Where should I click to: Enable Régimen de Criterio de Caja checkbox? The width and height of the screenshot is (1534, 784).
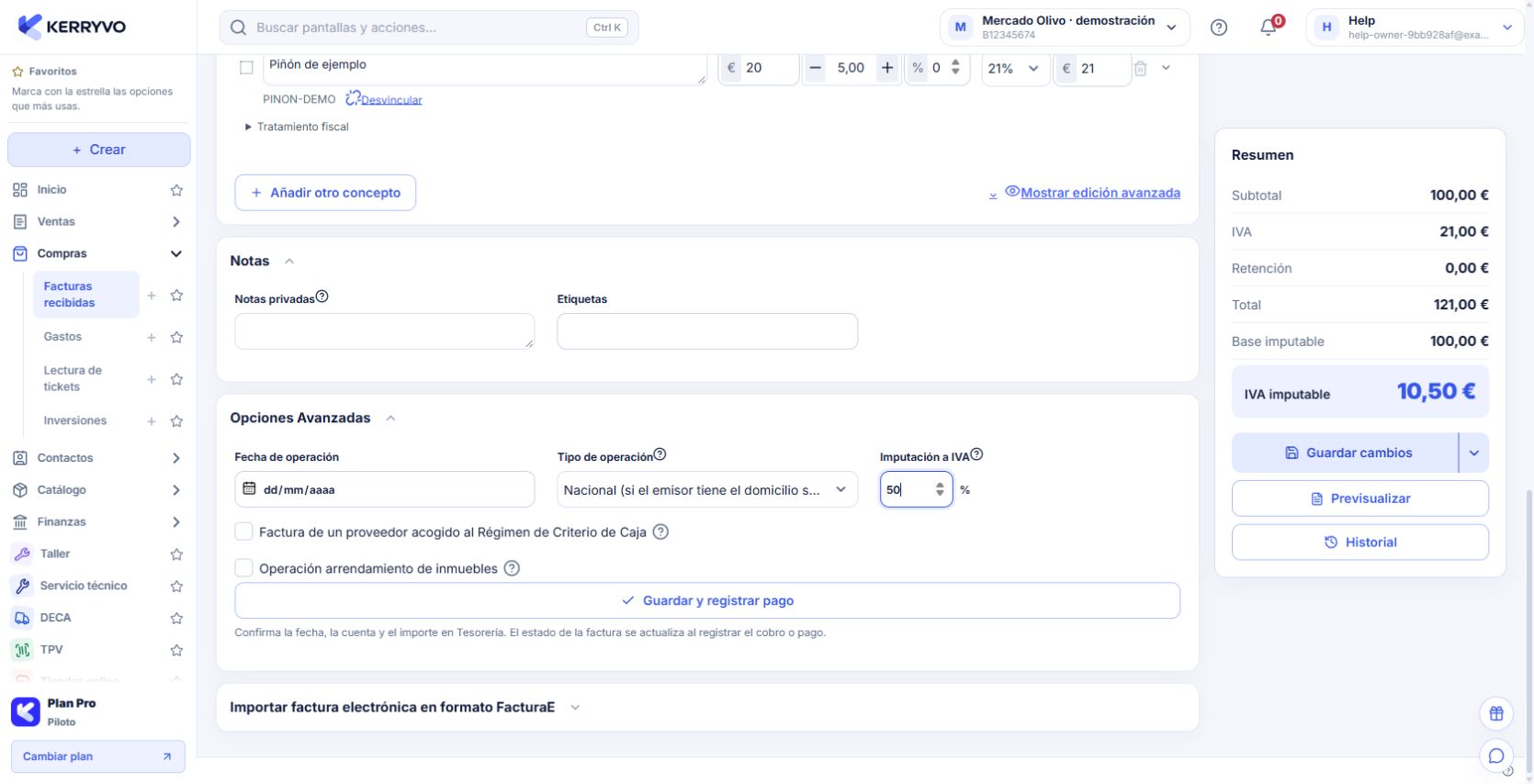[x=243, y=532]
